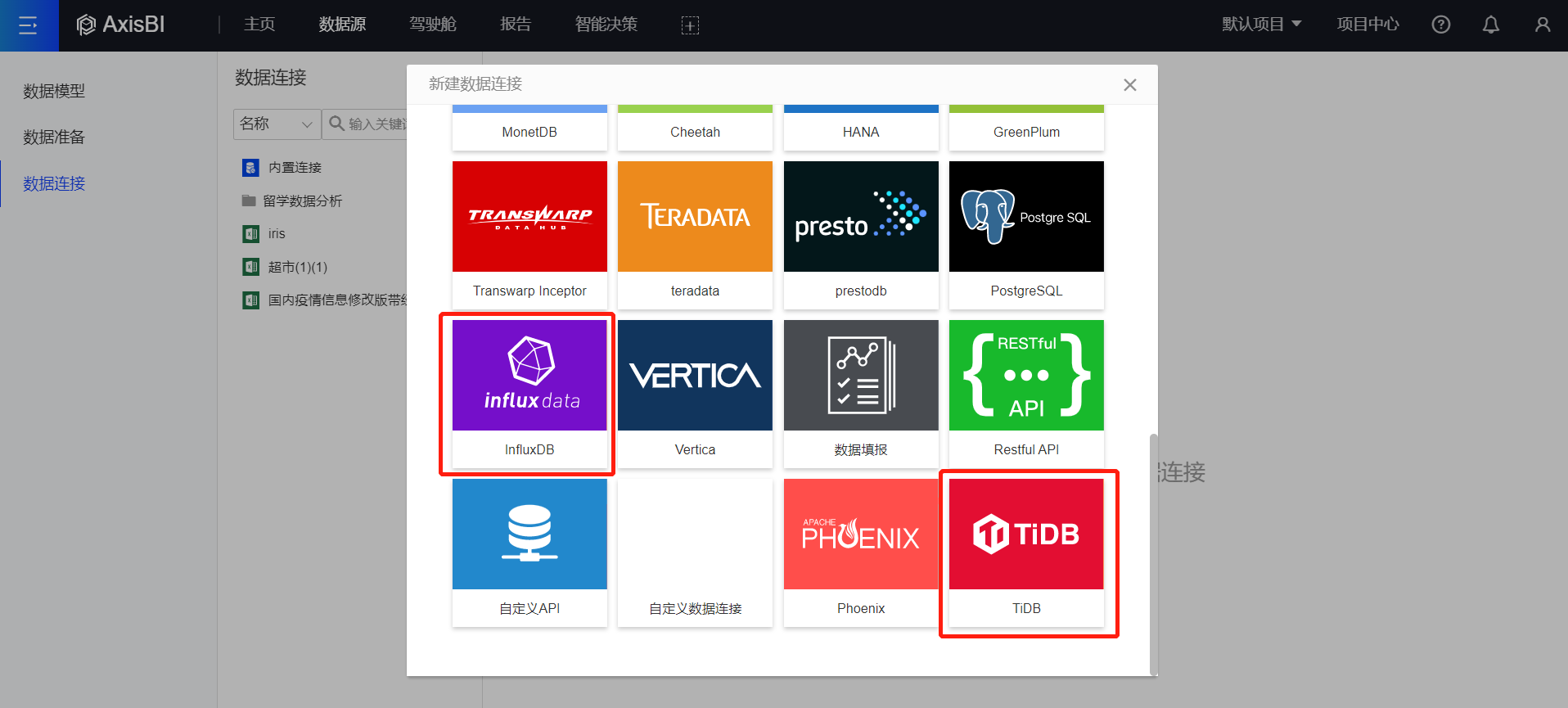Select the presto logo tile
The image size is (1568, 708).
861,216
